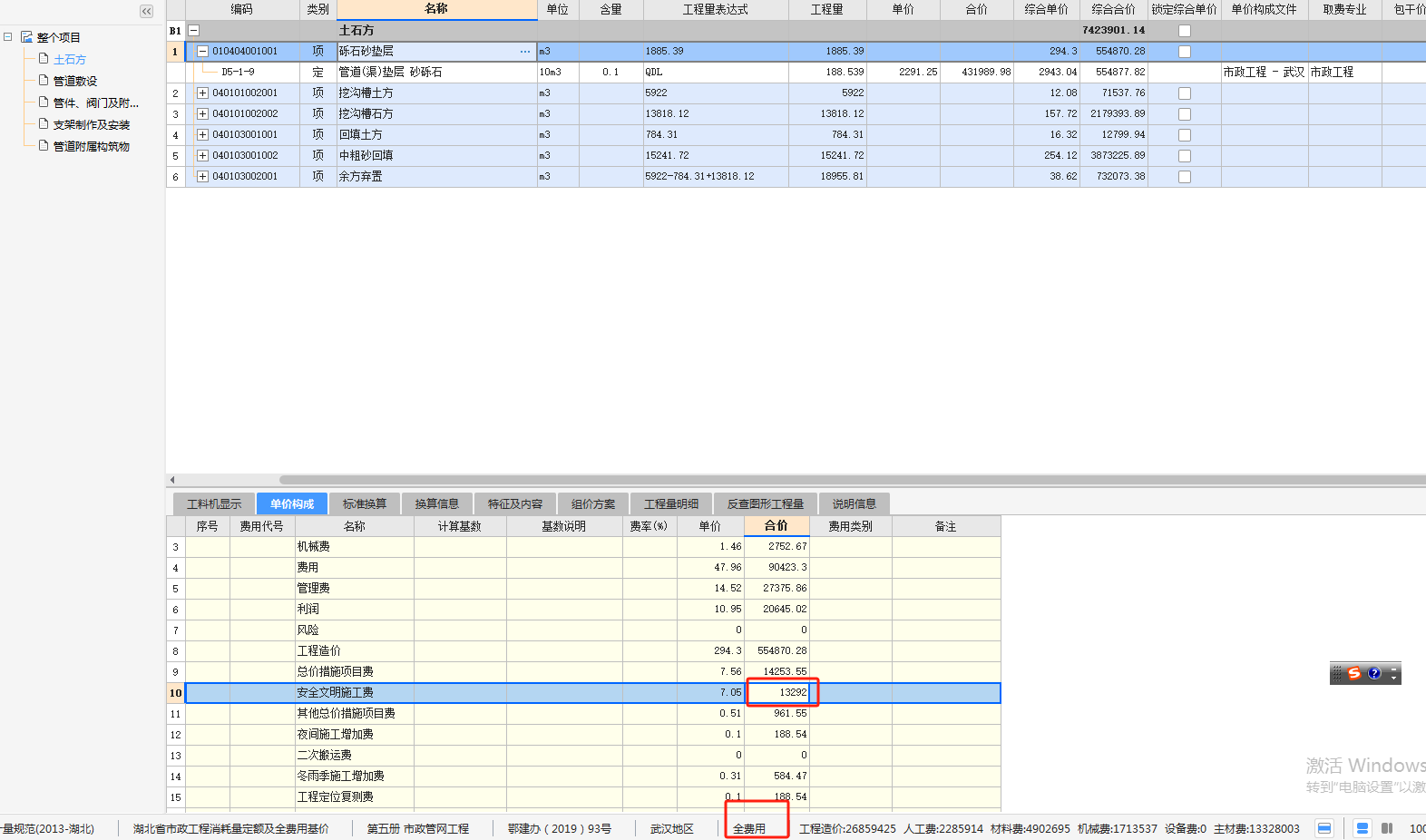The image size is (1426, 840).
Task: Switch to top-bottom split layout icon
Action: click(x=1362, y=828)
